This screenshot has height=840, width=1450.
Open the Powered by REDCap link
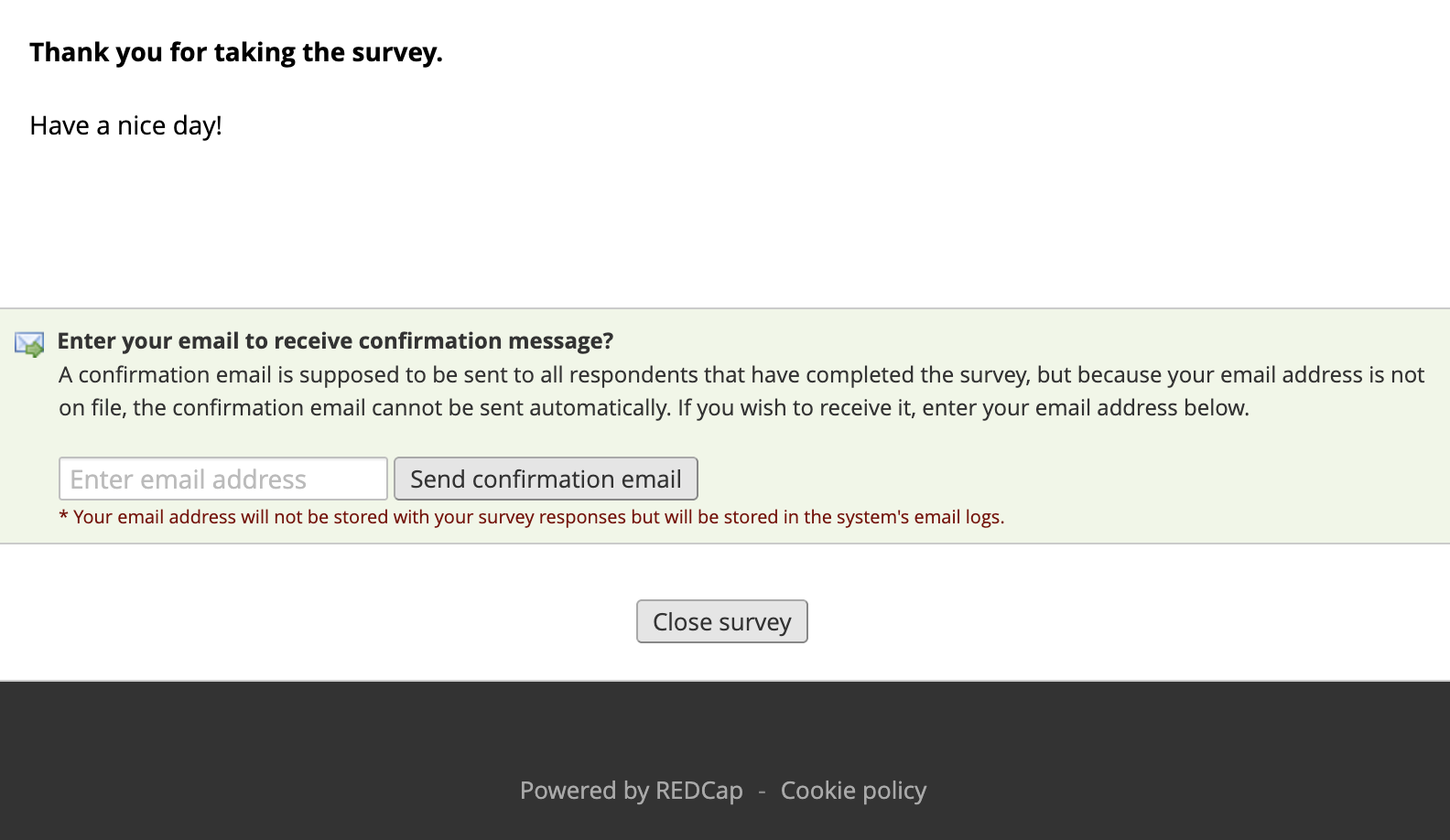pyautogui.click(x=631, y=790)
